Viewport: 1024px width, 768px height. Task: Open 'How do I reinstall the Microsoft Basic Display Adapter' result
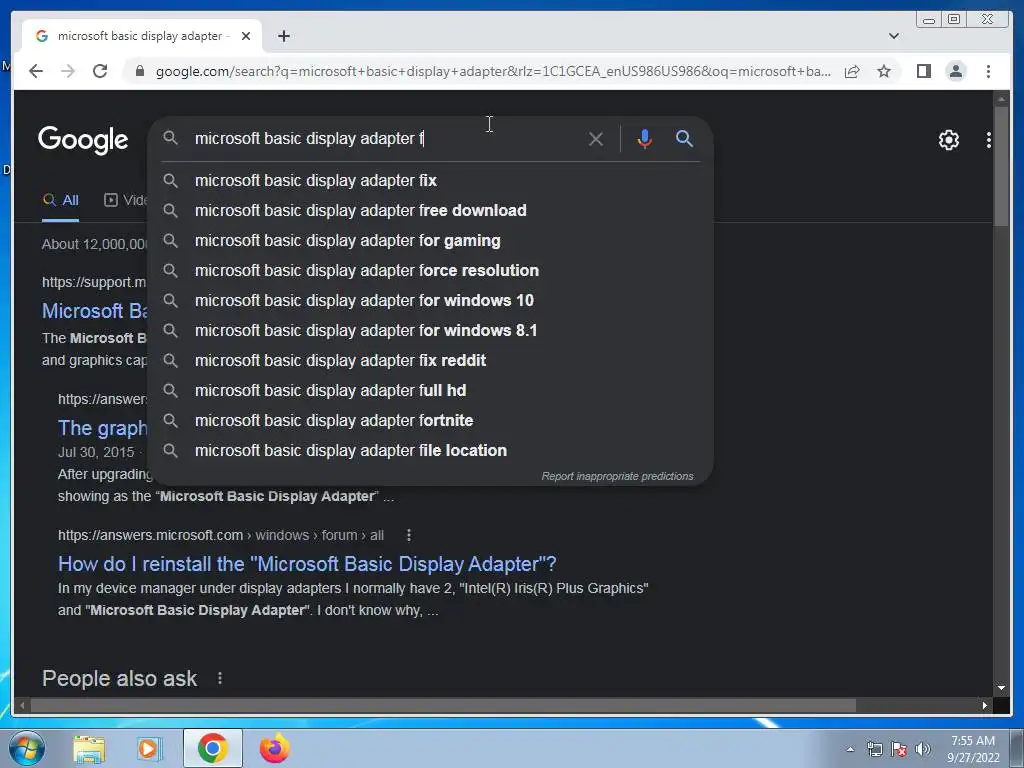coord(307,564)
